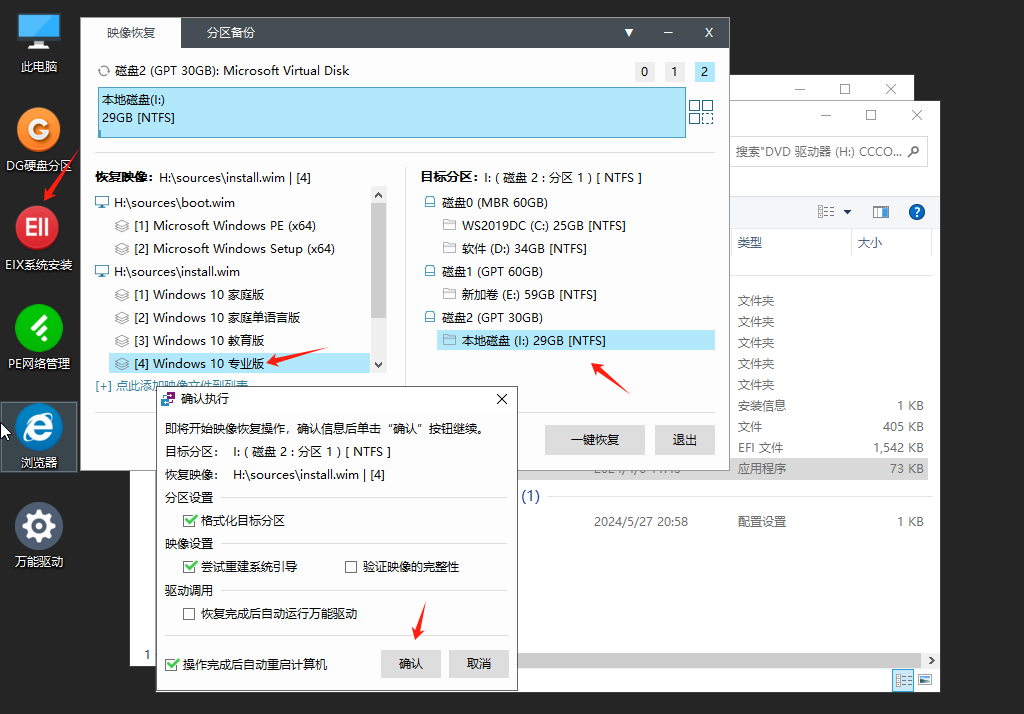Click the refresh icon beside 磁盘2 title
Viewport: 1024px width, 714px height.
coord(103,71)
